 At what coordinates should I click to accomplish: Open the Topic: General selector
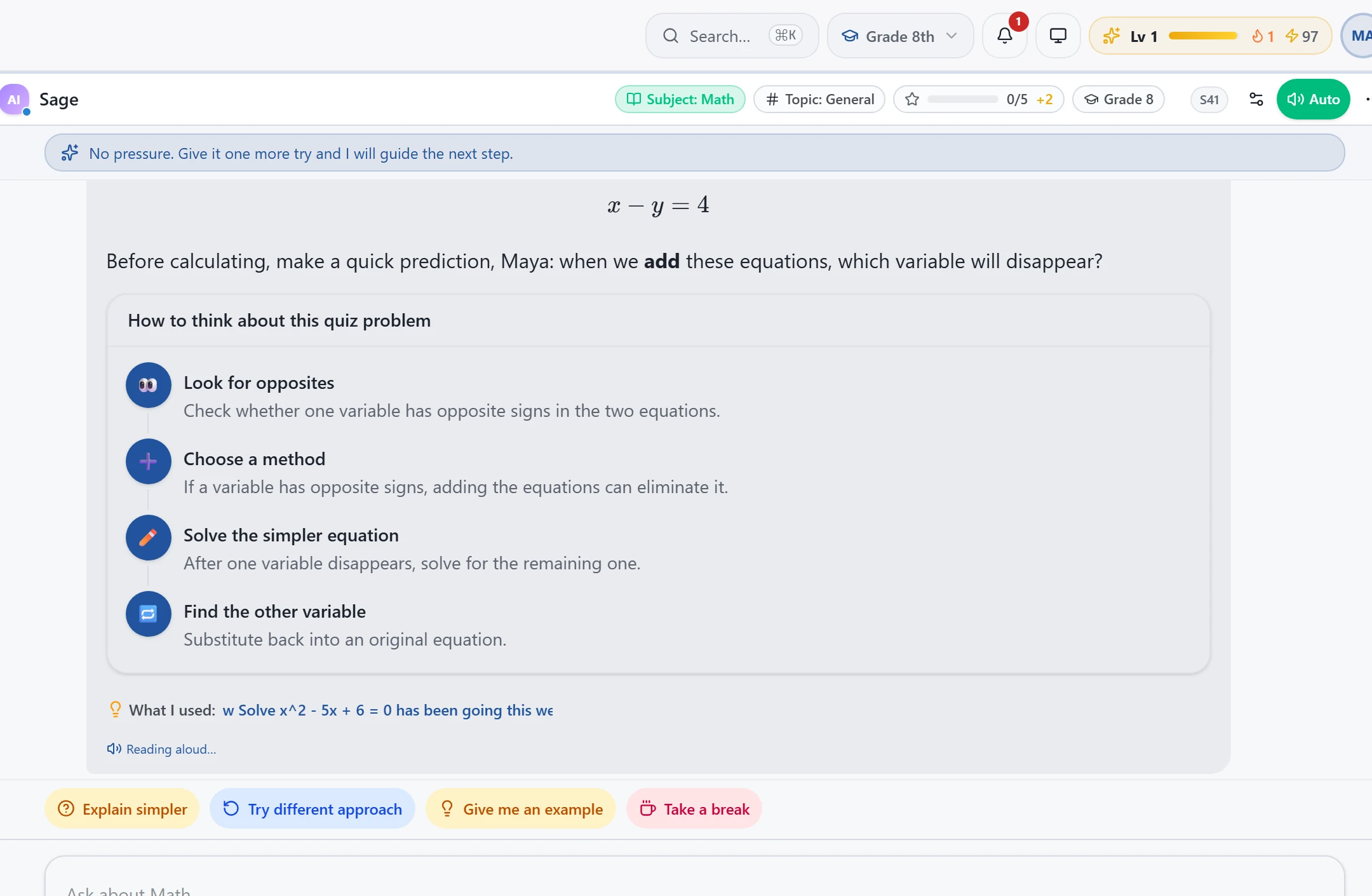pyautogui.click(x=819, y=99)
